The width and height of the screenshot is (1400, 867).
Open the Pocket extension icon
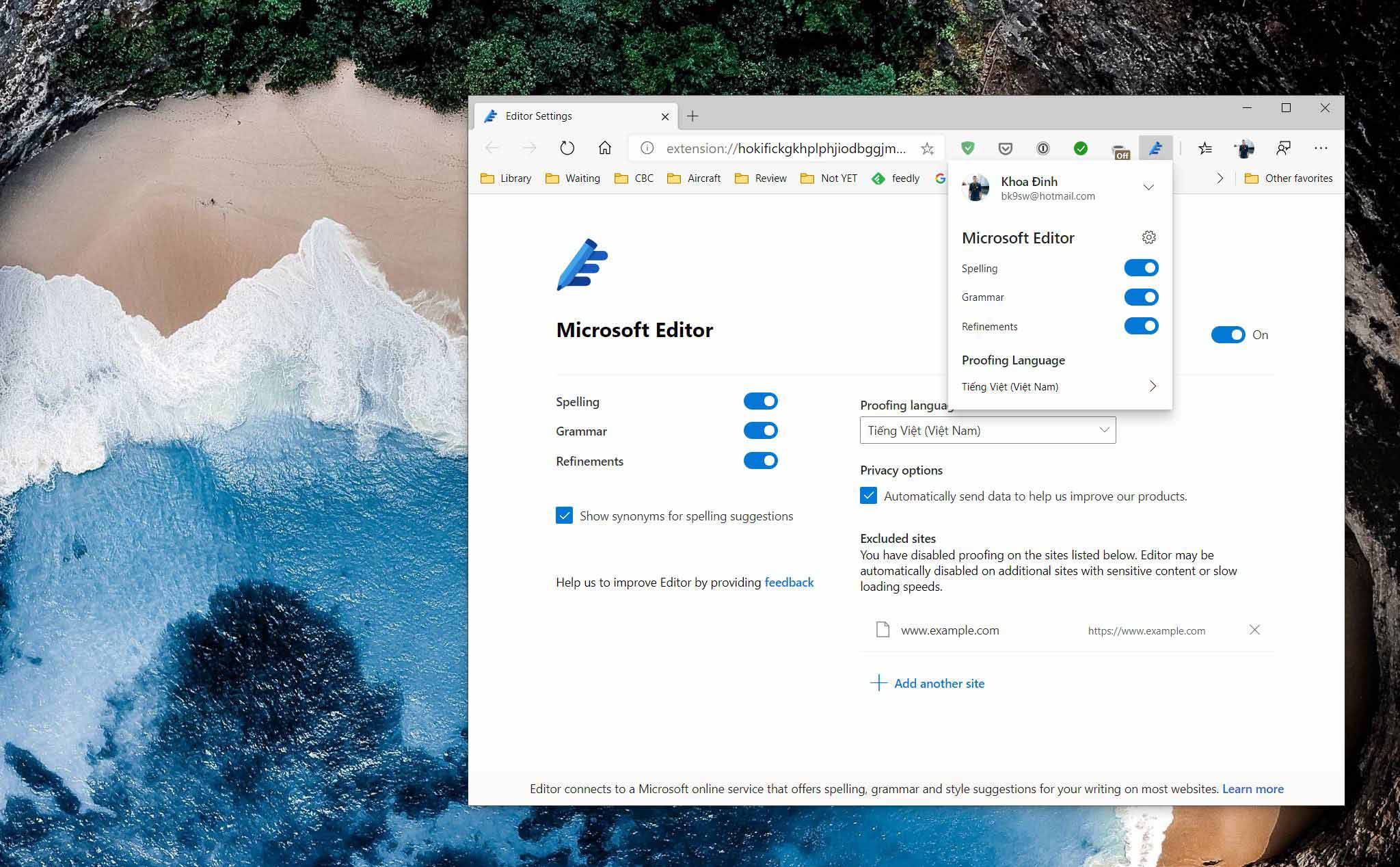coord(1005,148)
